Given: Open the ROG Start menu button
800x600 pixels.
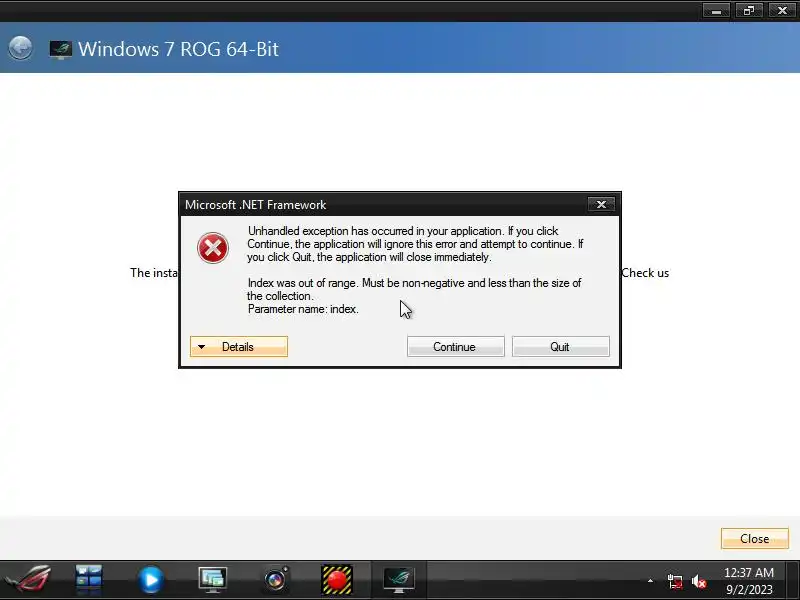Looking at the screenshot, I should click(29, 580).
